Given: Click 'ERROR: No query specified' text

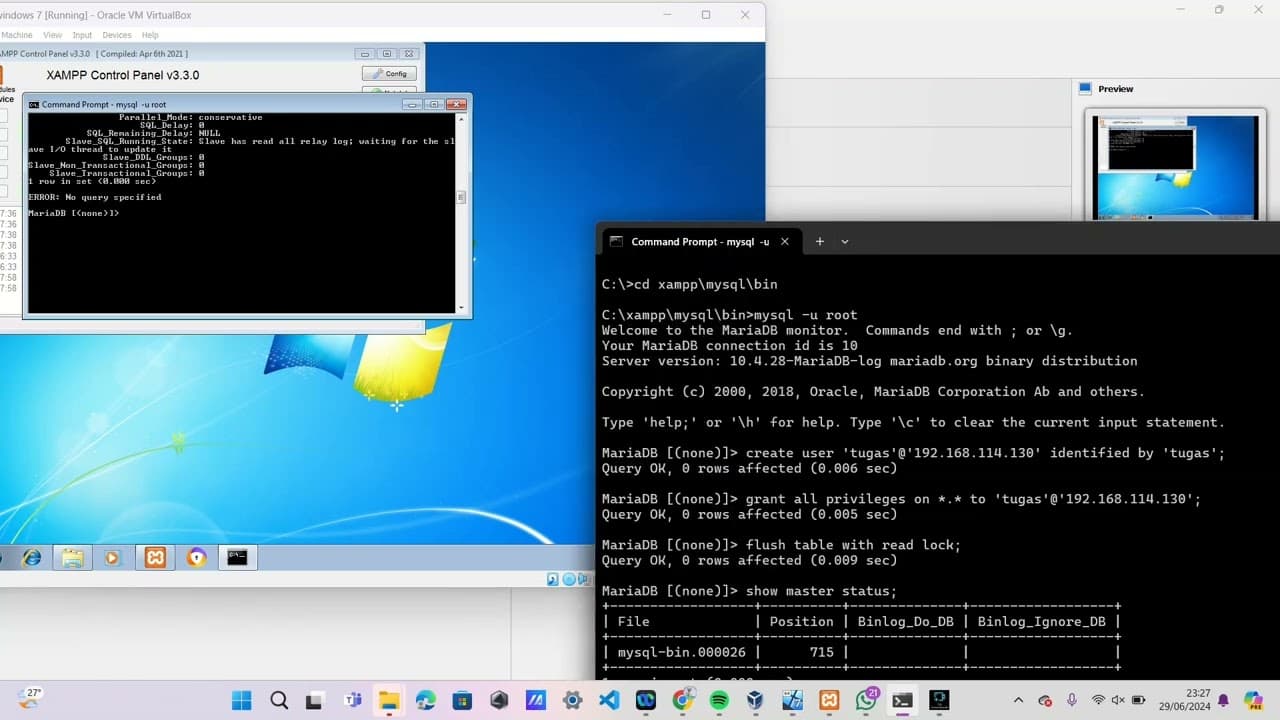Looking at the screenshot, I should point(95,197).
